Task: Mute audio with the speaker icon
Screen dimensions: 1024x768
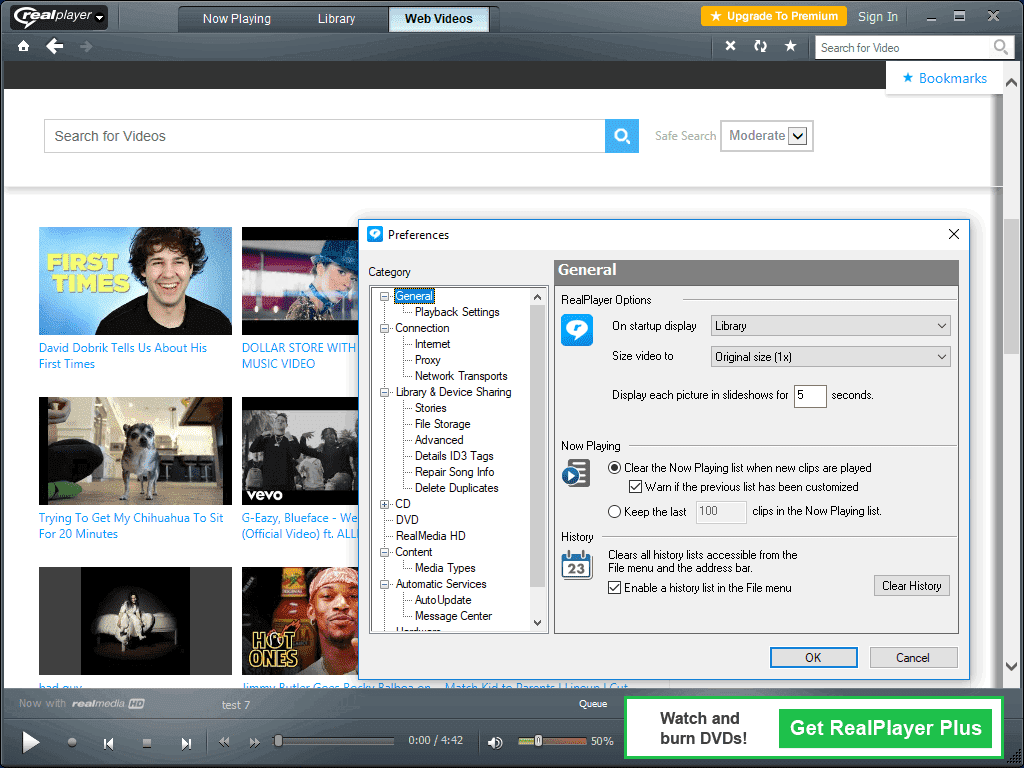Action: pos(495,742)
